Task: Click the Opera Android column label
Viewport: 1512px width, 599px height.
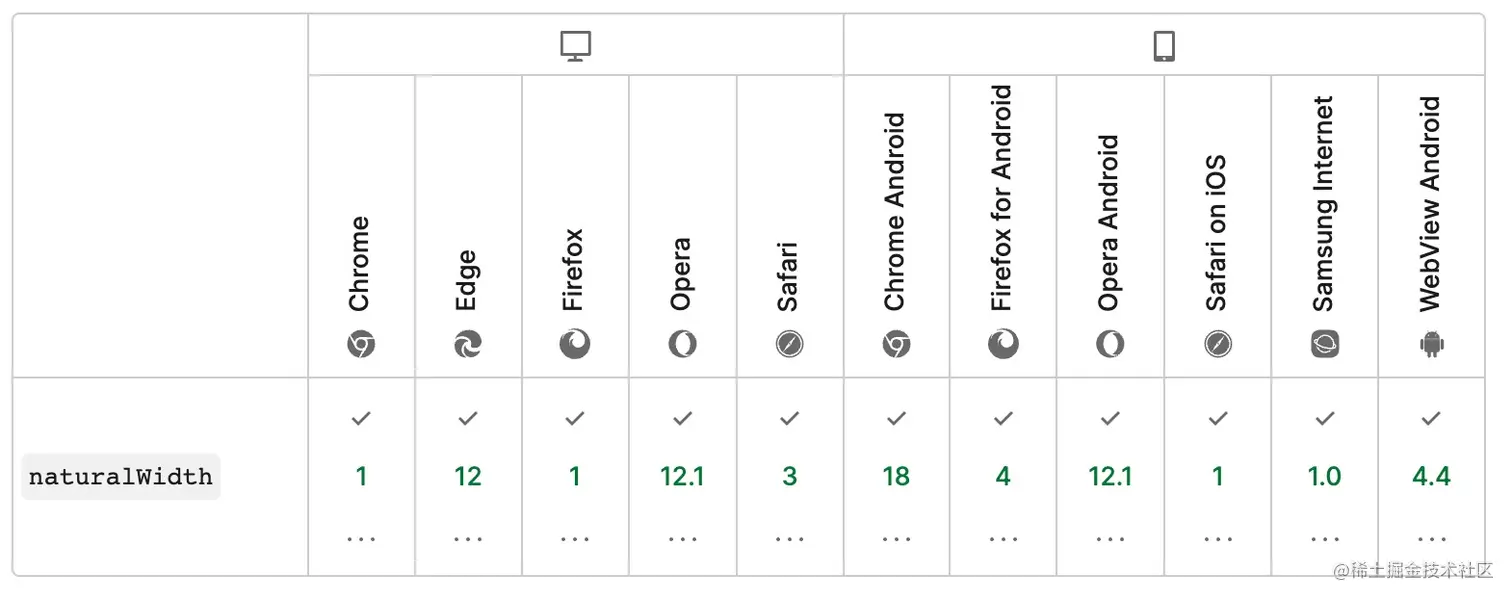Action: [1109, 223]
